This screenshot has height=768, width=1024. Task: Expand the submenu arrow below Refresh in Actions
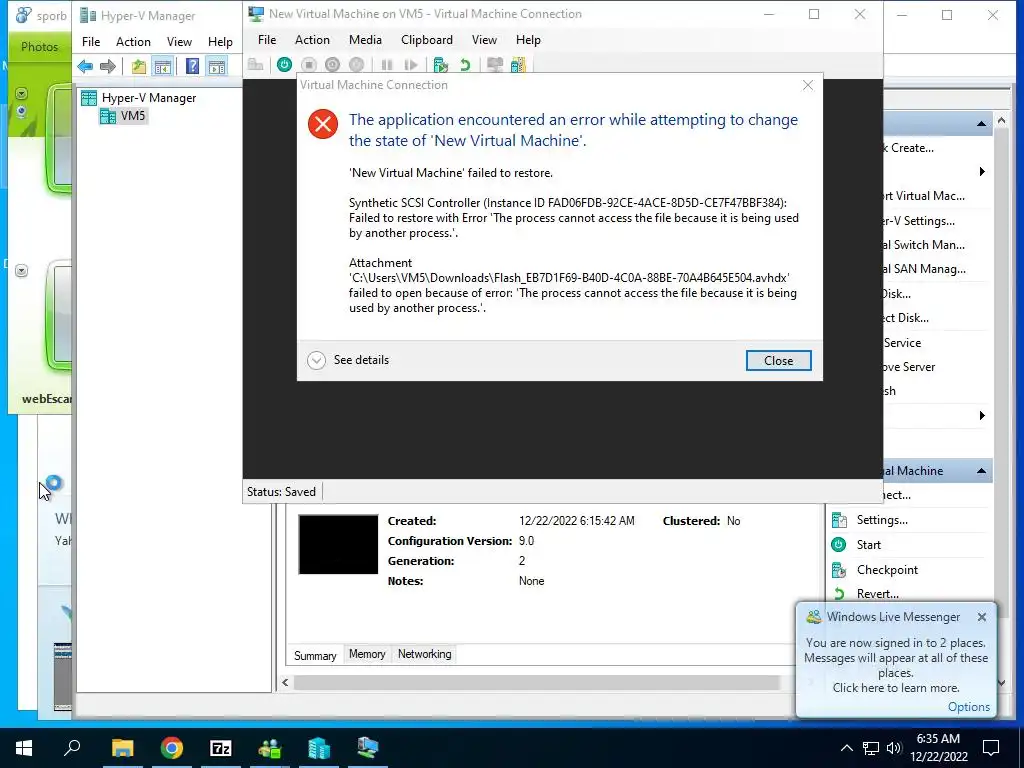[982, 415]
